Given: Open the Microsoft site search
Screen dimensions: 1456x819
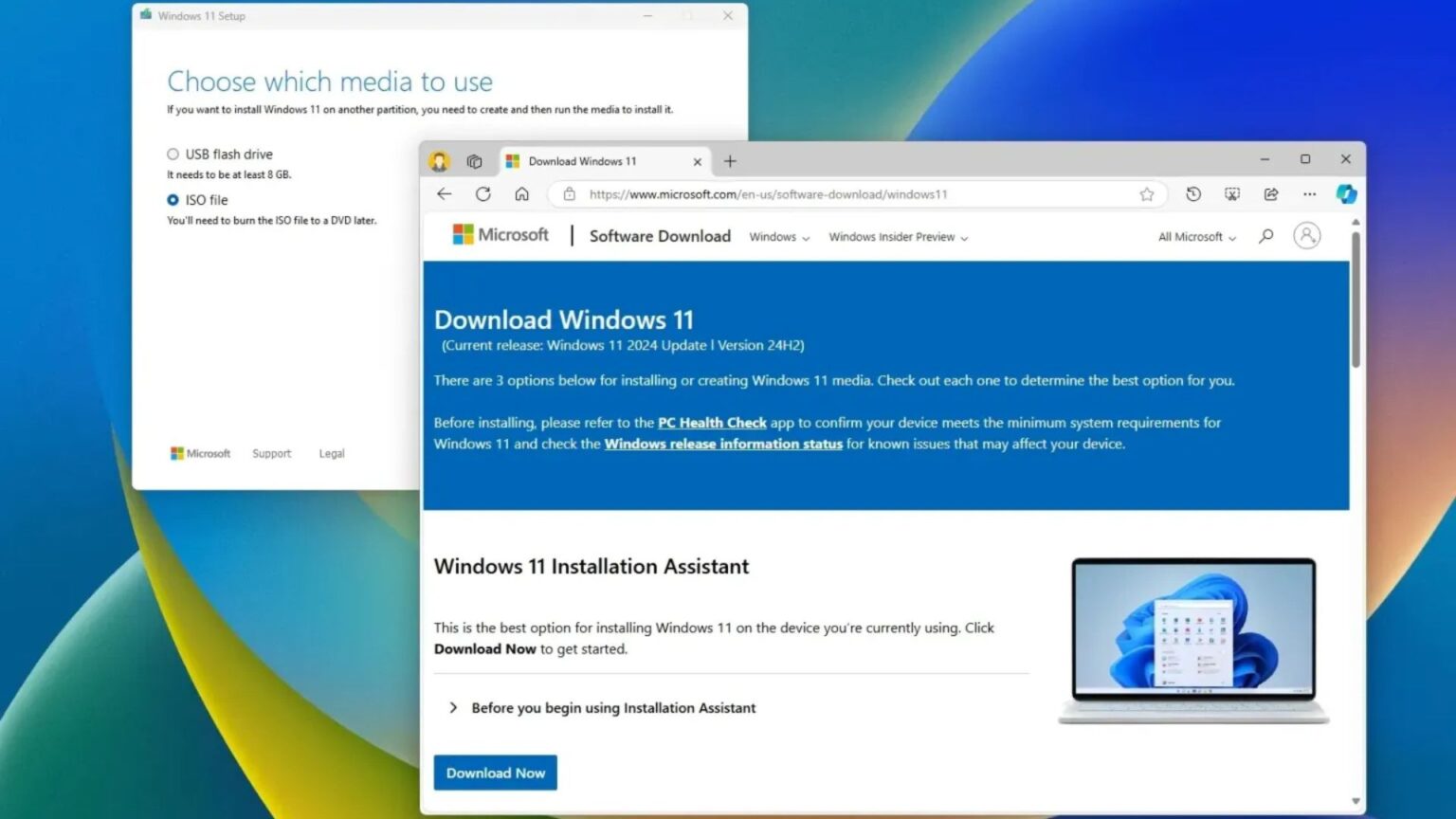Looking at the screenshot, I should [x=1265, y=236].
